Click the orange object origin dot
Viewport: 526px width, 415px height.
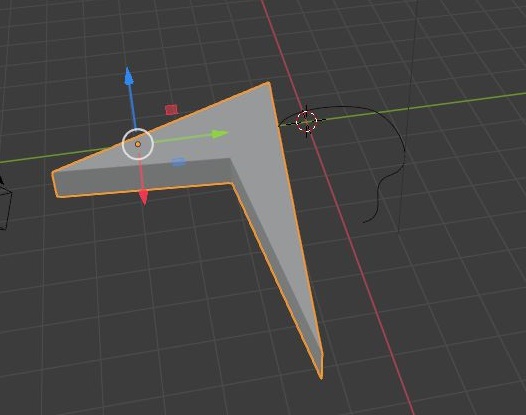point(138,144)
